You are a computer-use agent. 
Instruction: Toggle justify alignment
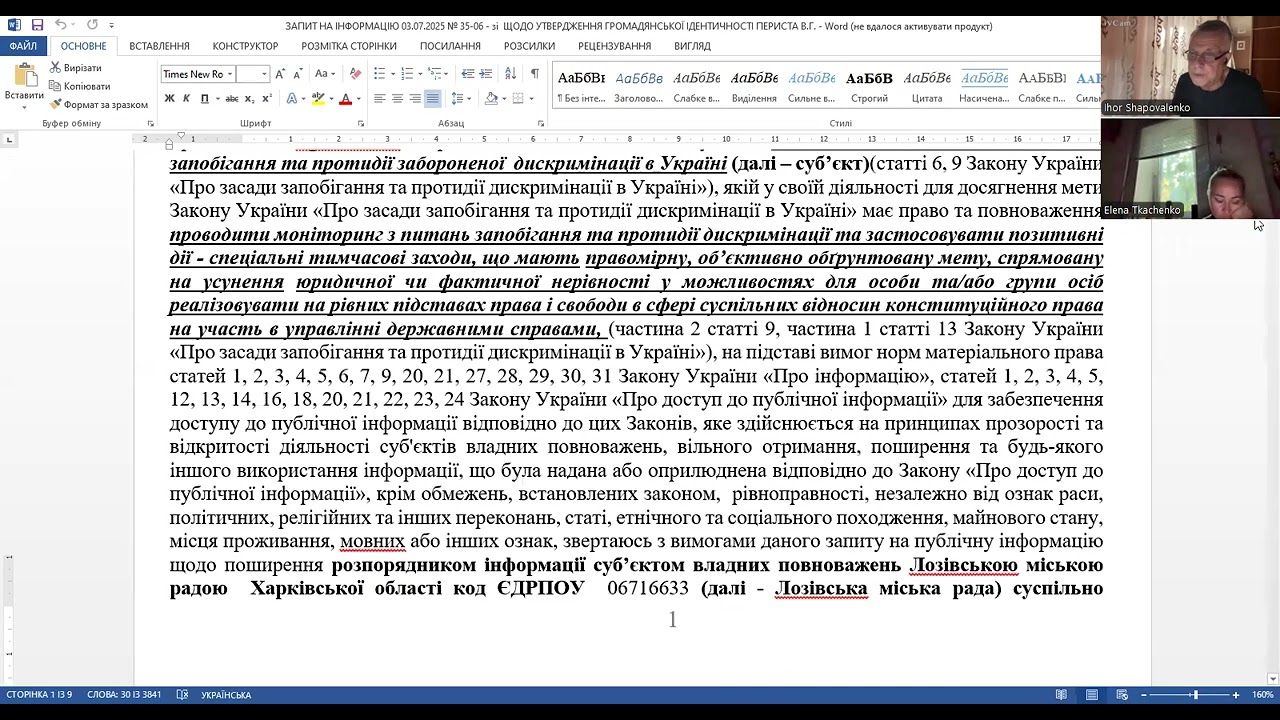pyautogui.click(x=432, y=98)
